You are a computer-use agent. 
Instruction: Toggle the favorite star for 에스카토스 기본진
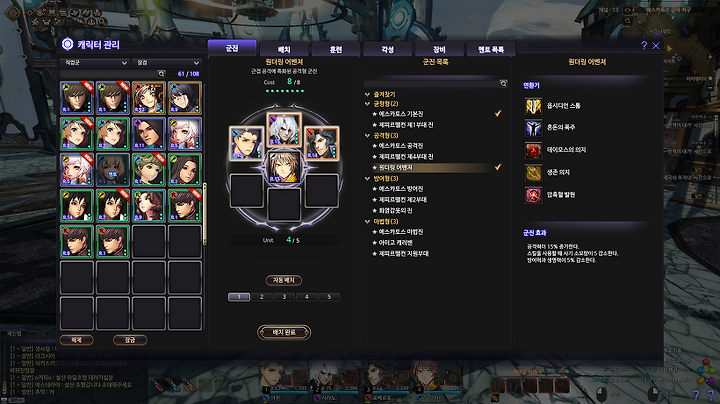coord(374,114)
